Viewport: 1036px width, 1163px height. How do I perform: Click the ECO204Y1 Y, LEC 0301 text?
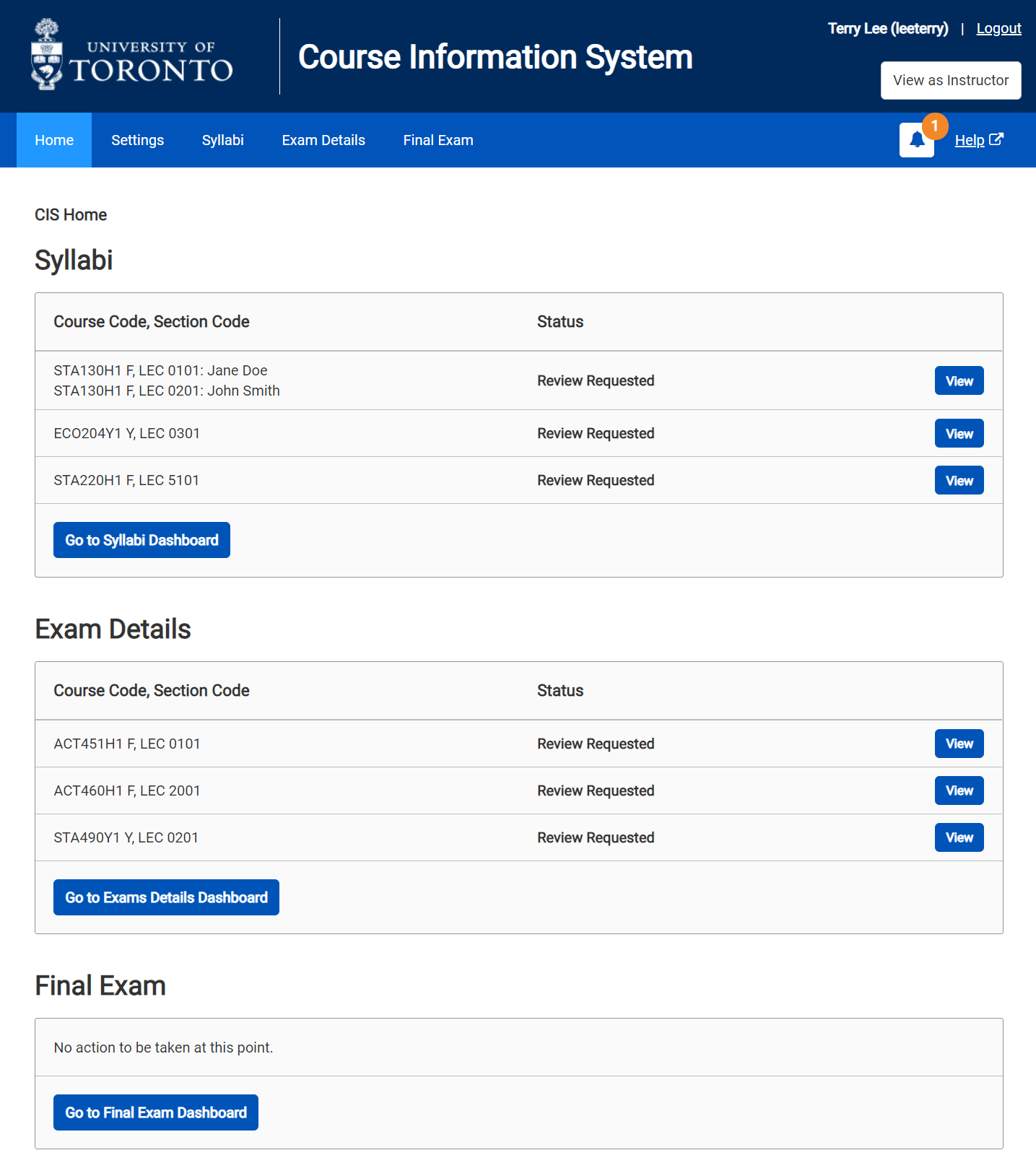tap(127, 433)
